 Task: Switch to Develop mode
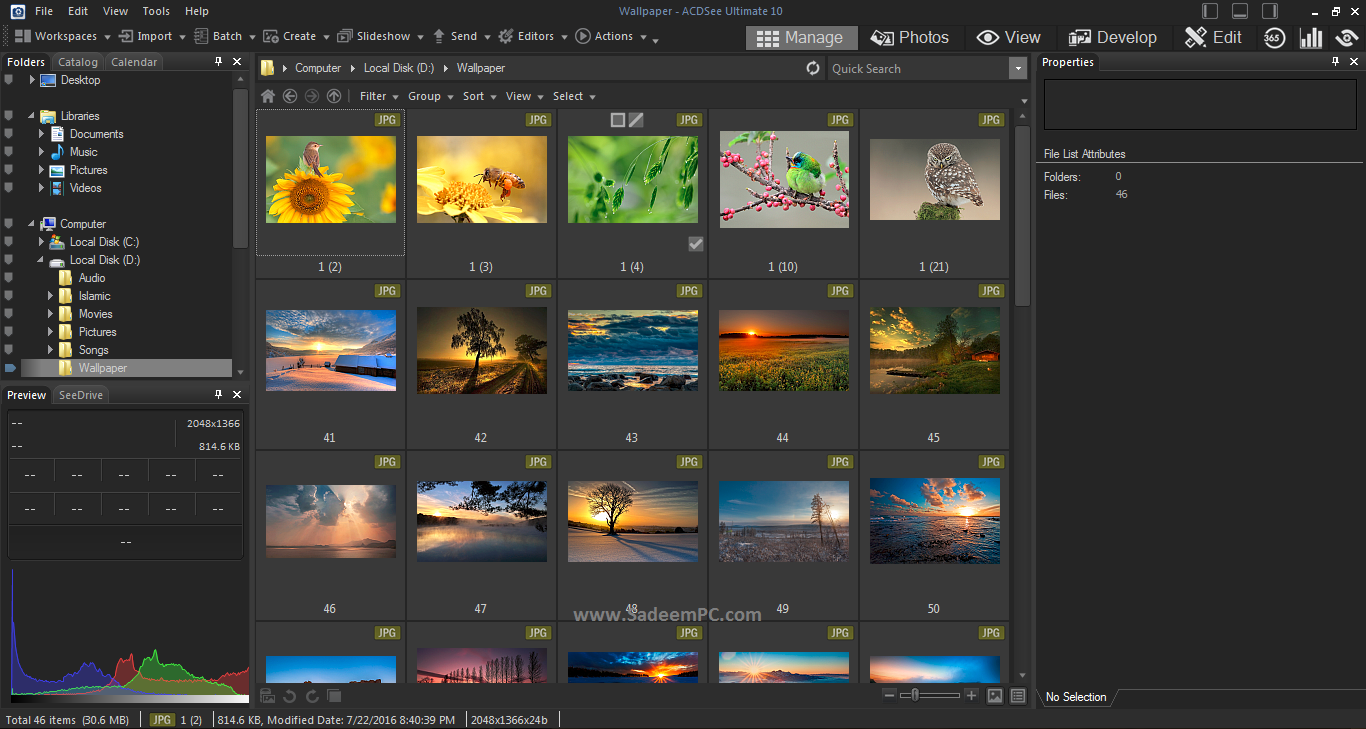pos(1112,38)
